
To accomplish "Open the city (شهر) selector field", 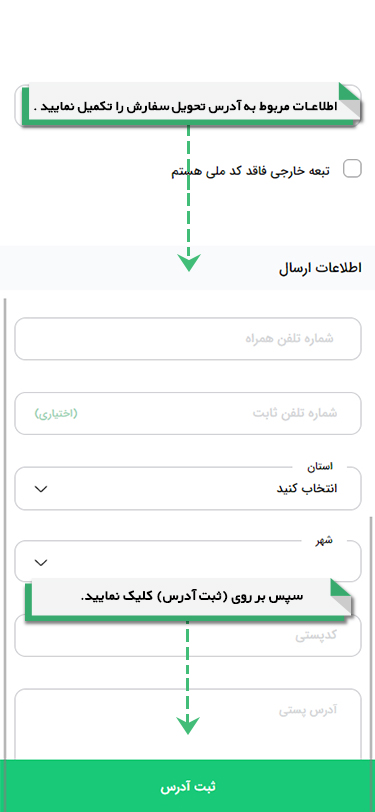I will 188,561.
